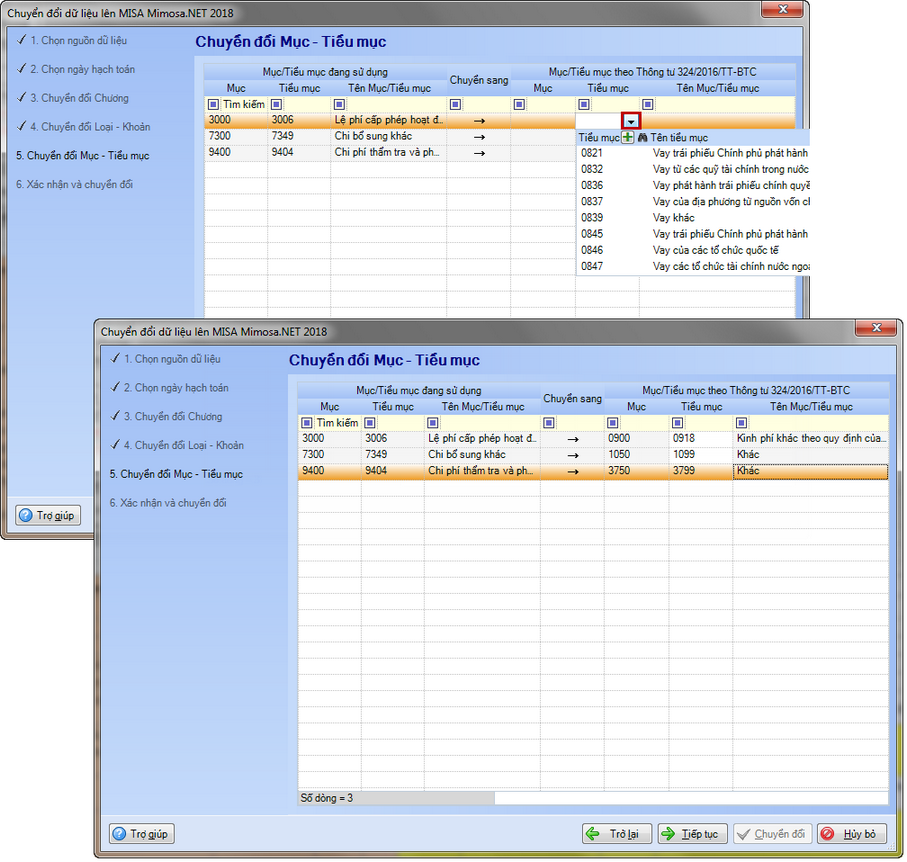This screenshot has width=907, height=862.
Task: Go to step 4 Chuyển đổi Loại - Khoản
Action: point(182,445)
